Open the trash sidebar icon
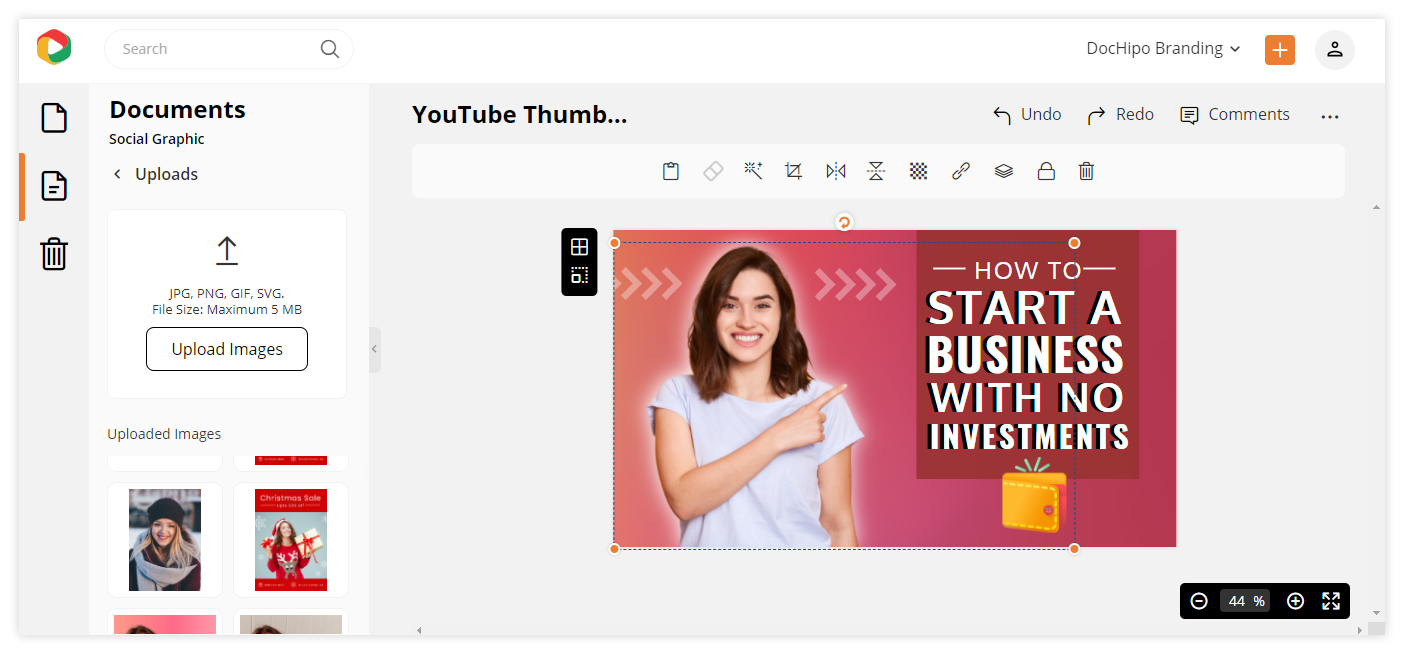Image resolution: width=1404 pixels, height=654 pixels. click(x=54, y=254)
